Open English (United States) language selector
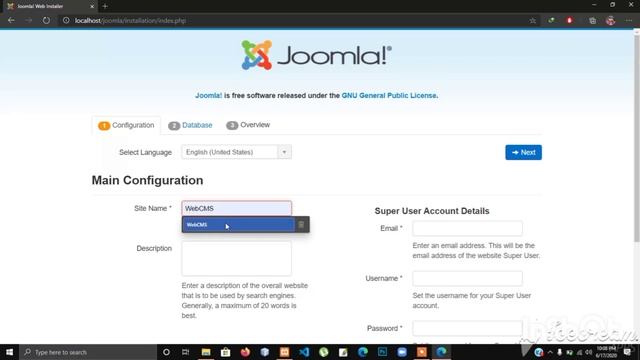The image size is (640, 360). pos(237,152)
